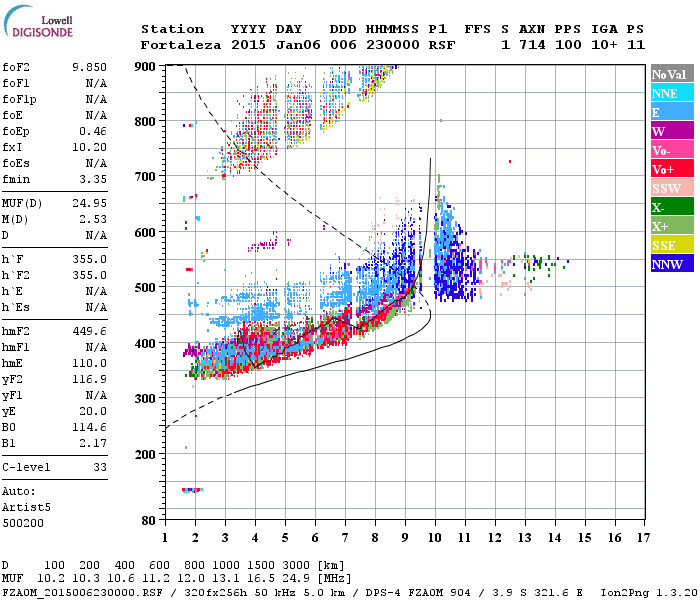This screenshot has width=700, height=600.
Task: Click the foEp value 0.46
Action: 93,131
